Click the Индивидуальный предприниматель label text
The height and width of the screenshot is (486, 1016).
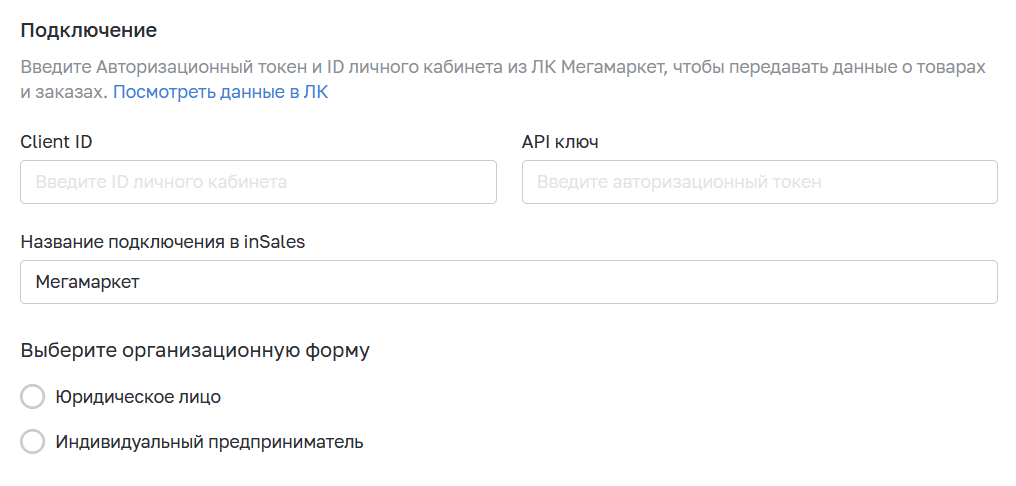click(209, 442)
